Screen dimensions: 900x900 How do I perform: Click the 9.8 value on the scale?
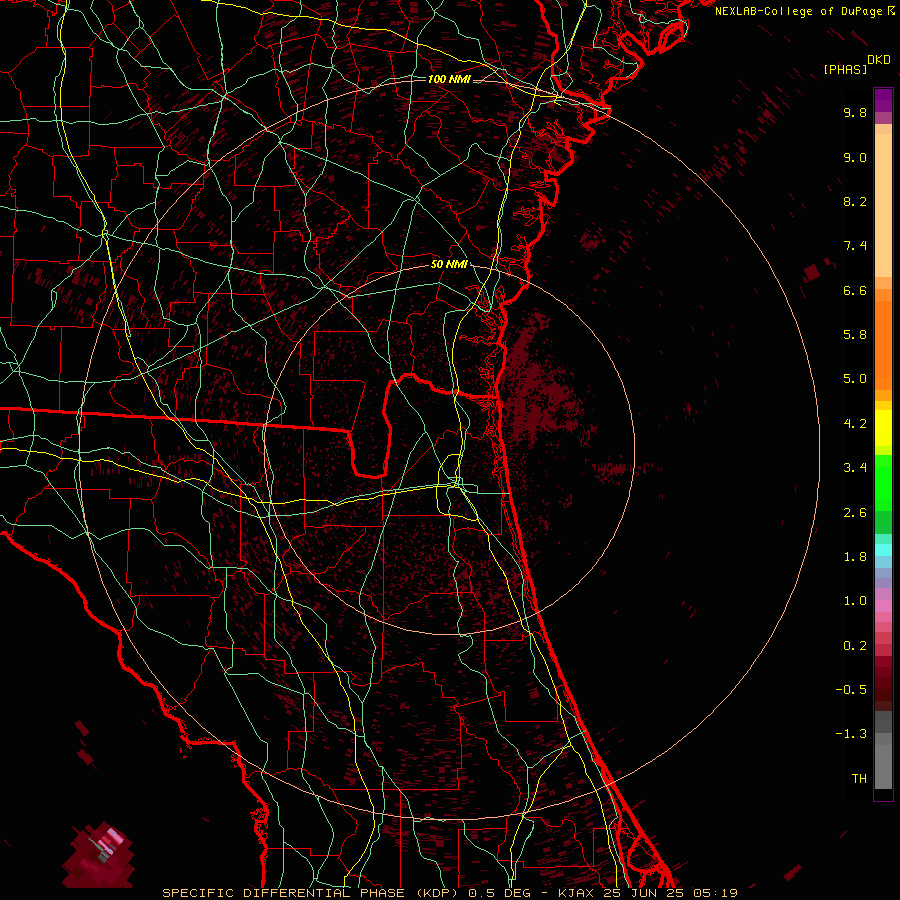pyautogui.click(x=855, y=112)
